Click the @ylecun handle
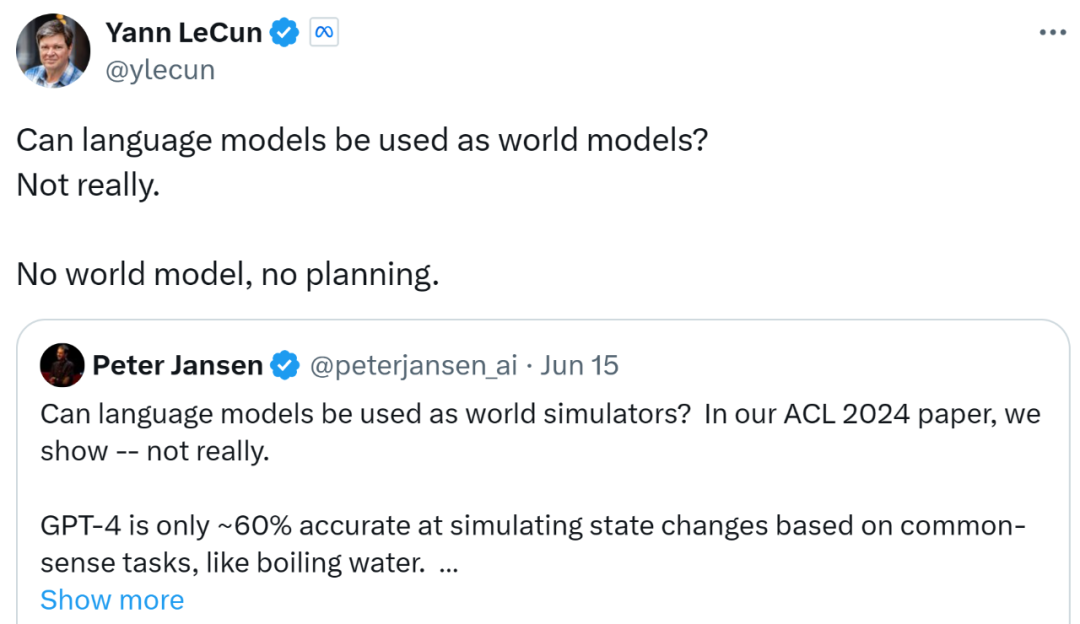1080x624 pixels. click(160, 69)
